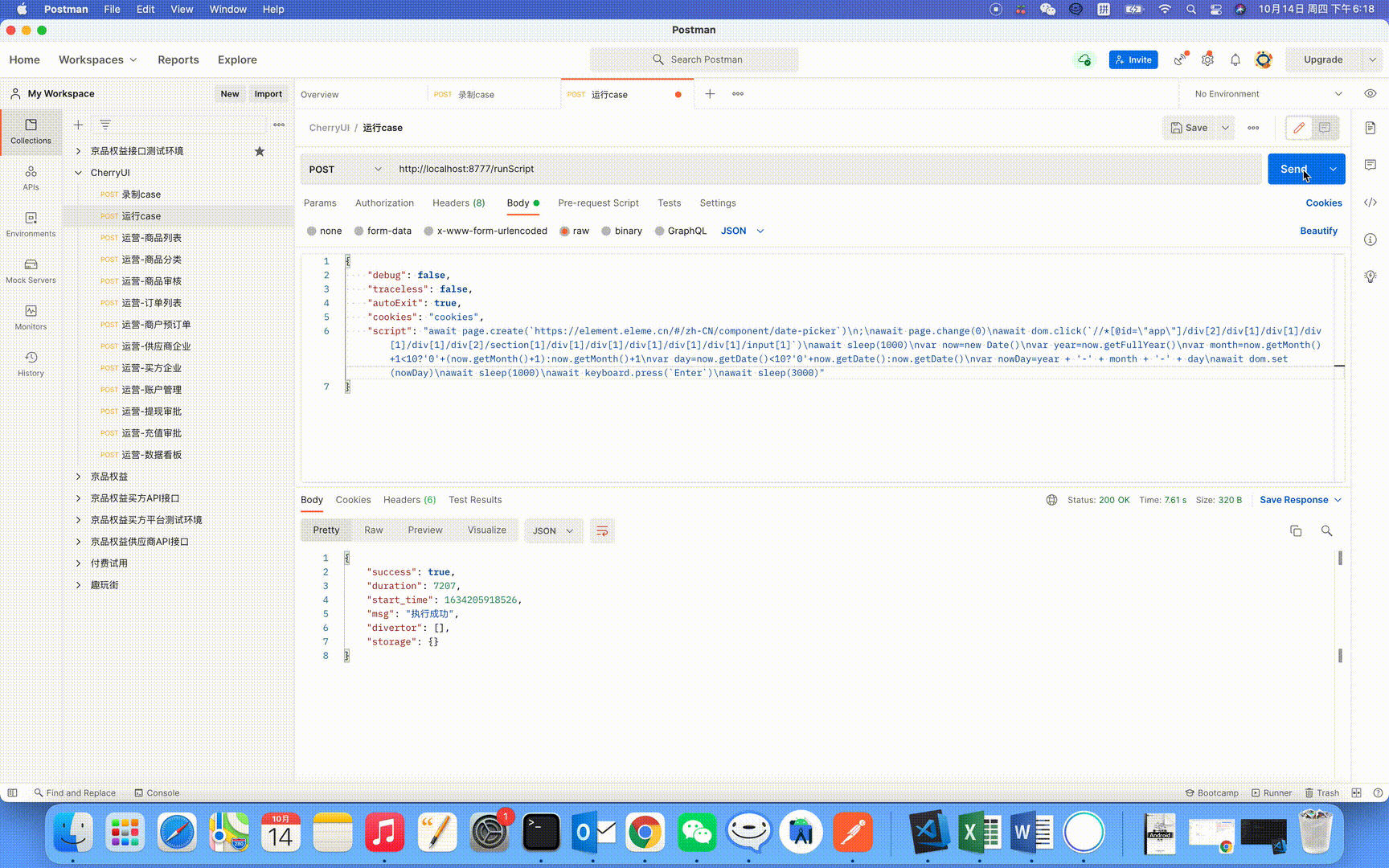Click the Import button
The image size is (1389, 868).
[268, 94]
